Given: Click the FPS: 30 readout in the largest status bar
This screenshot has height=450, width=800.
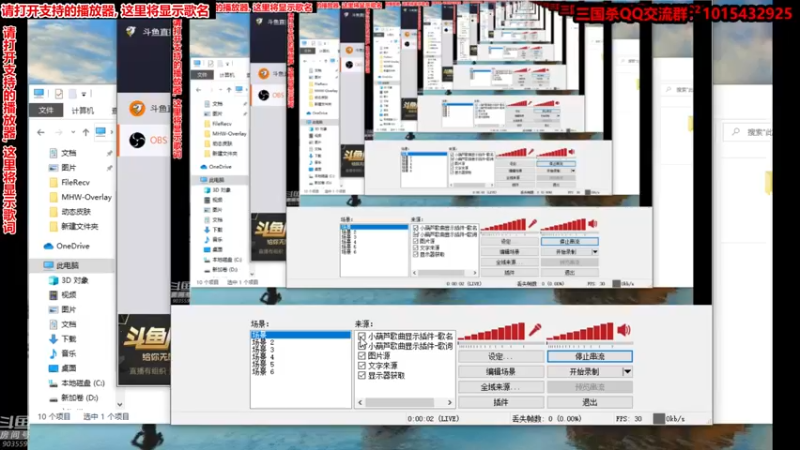Looking at the screenshot, I should (629, 418).
